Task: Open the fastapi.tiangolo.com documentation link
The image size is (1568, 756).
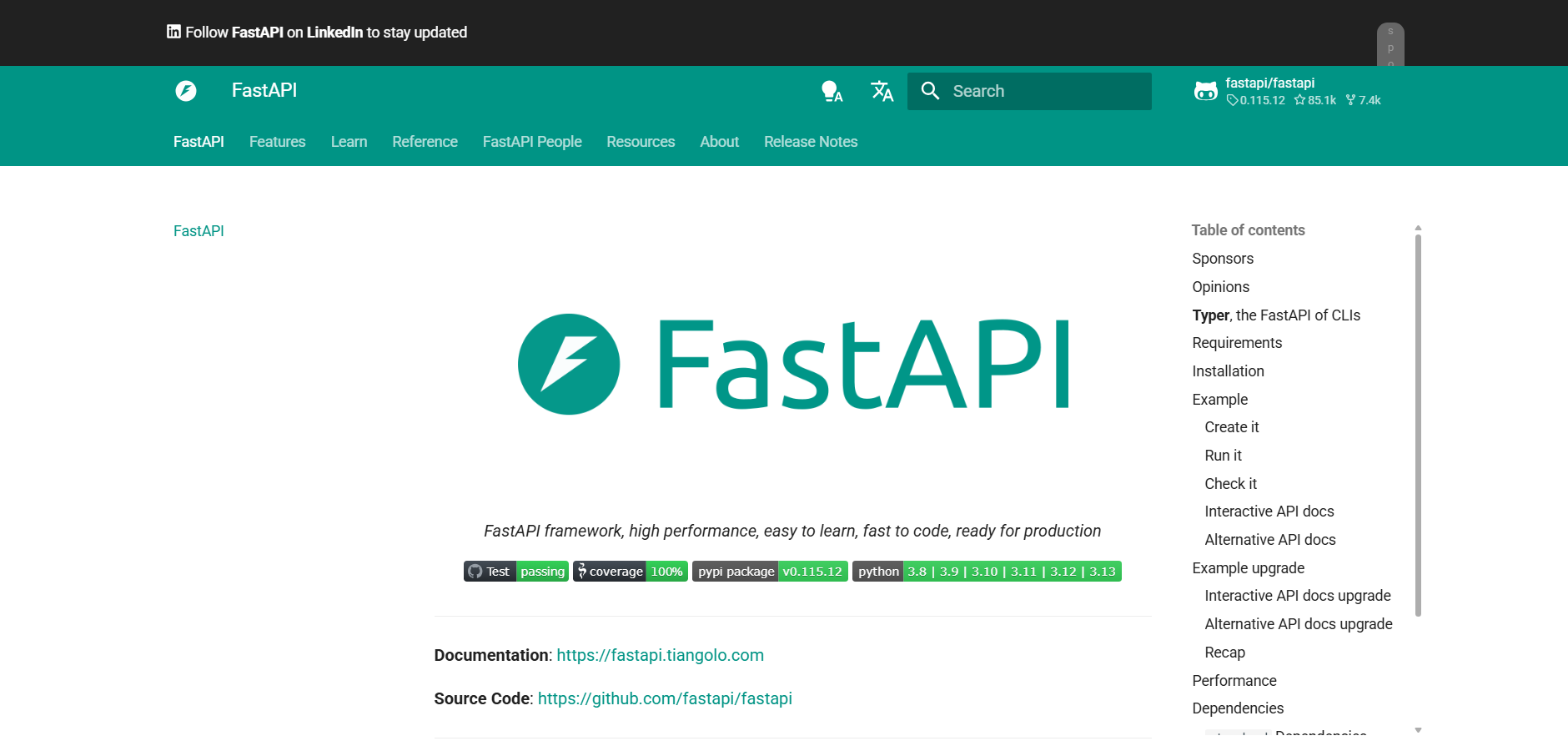Action: click(x=660, y=655)
